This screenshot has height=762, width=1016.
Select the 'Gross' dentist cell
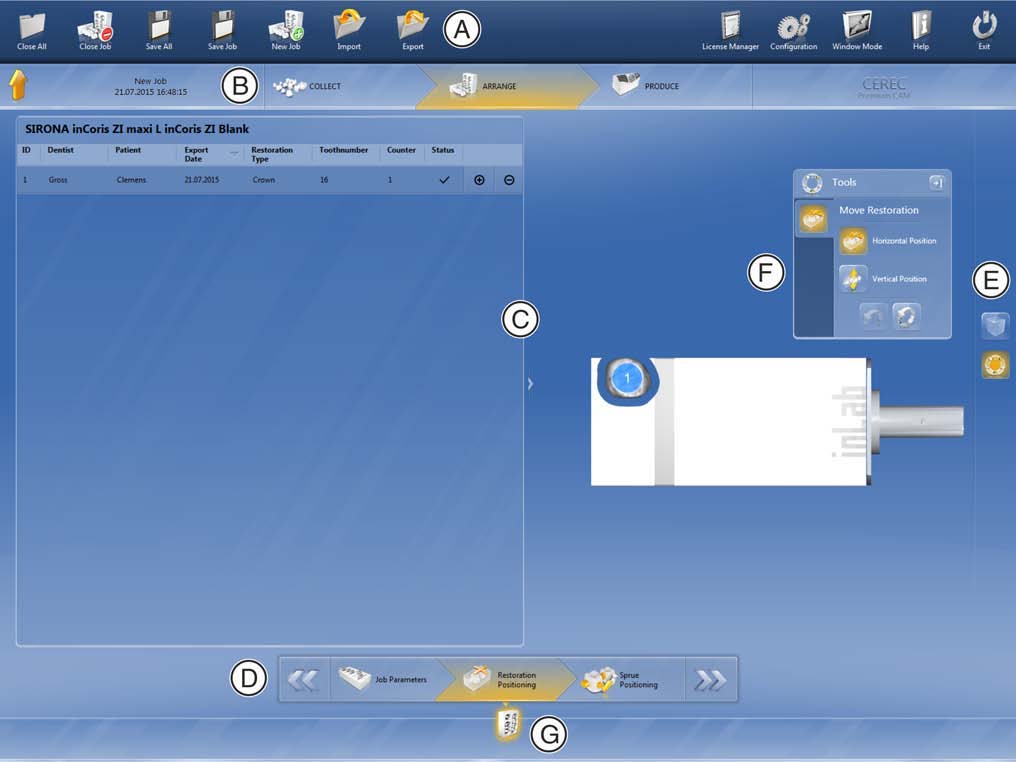[x=58, y=180]
